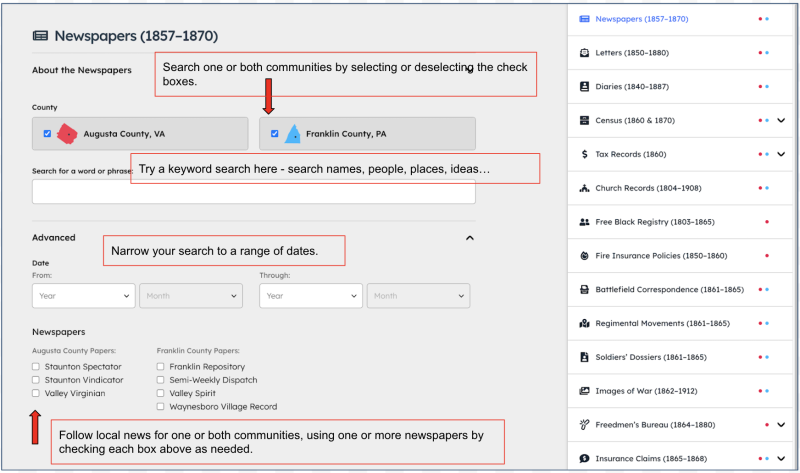Click the Advanced section heading
Screen dimensions: 800x473
[54, 237]
